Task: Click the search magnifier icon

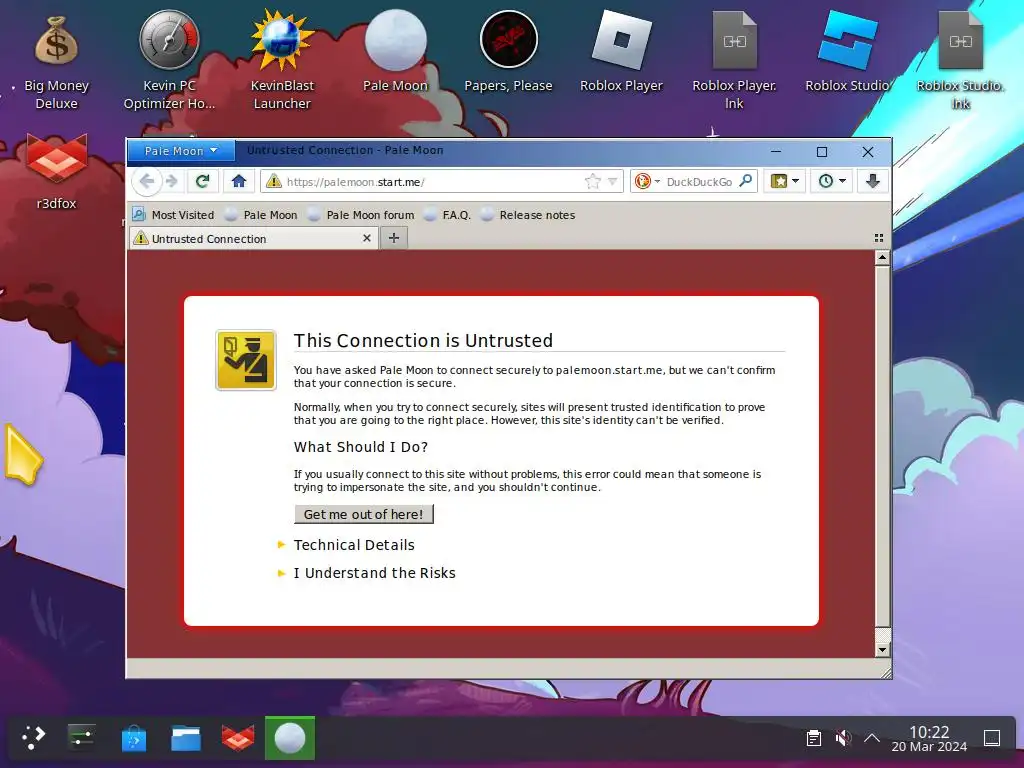Action: coord(746,181)
